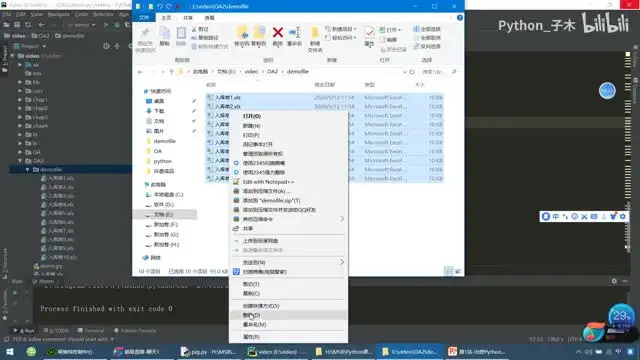Click Select all in the ribbon

click(427, 29)
